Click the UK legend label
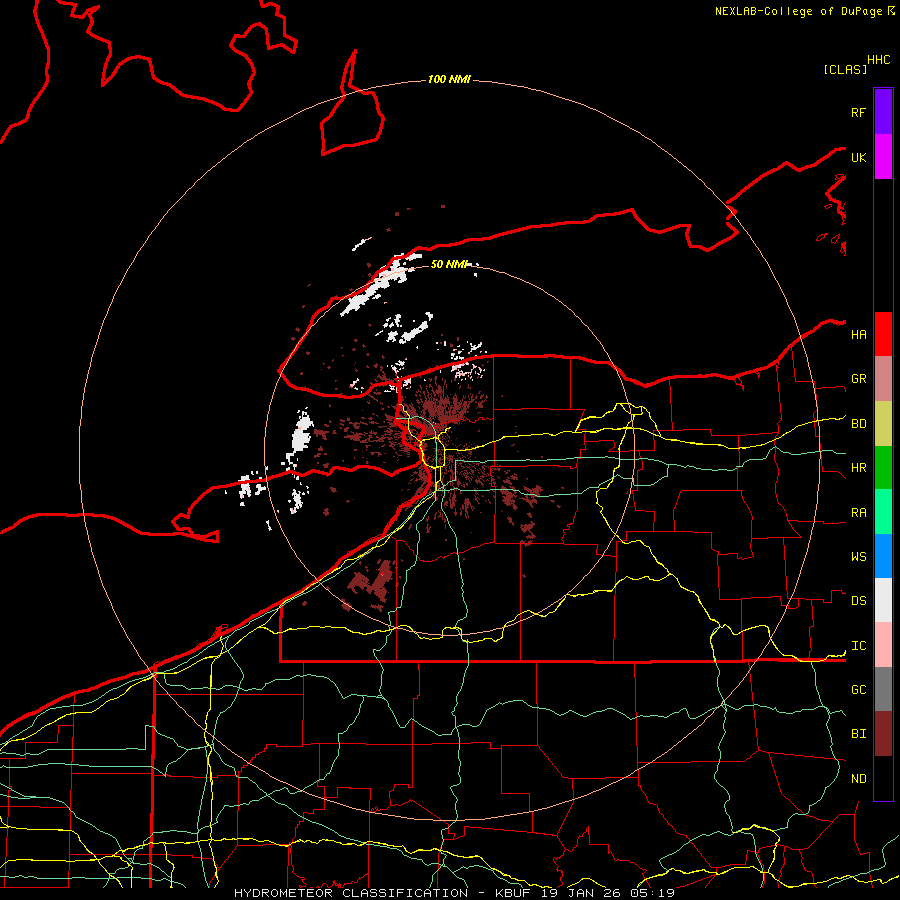This screenshot has width=900, height=900. click(x=858, y=157)
